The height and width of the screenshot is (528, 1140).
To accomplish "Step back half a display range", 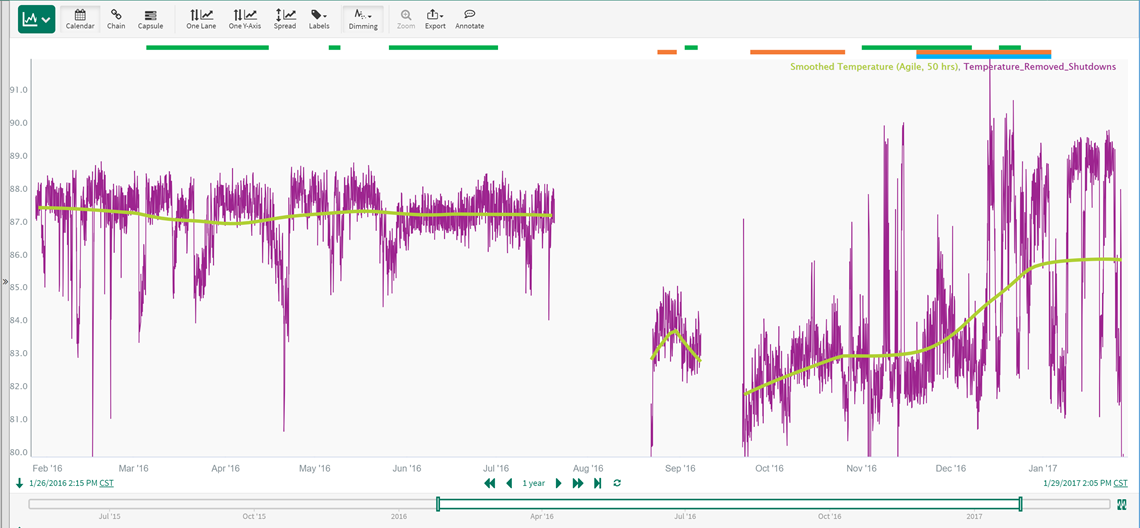I will [x=509, y=483].
